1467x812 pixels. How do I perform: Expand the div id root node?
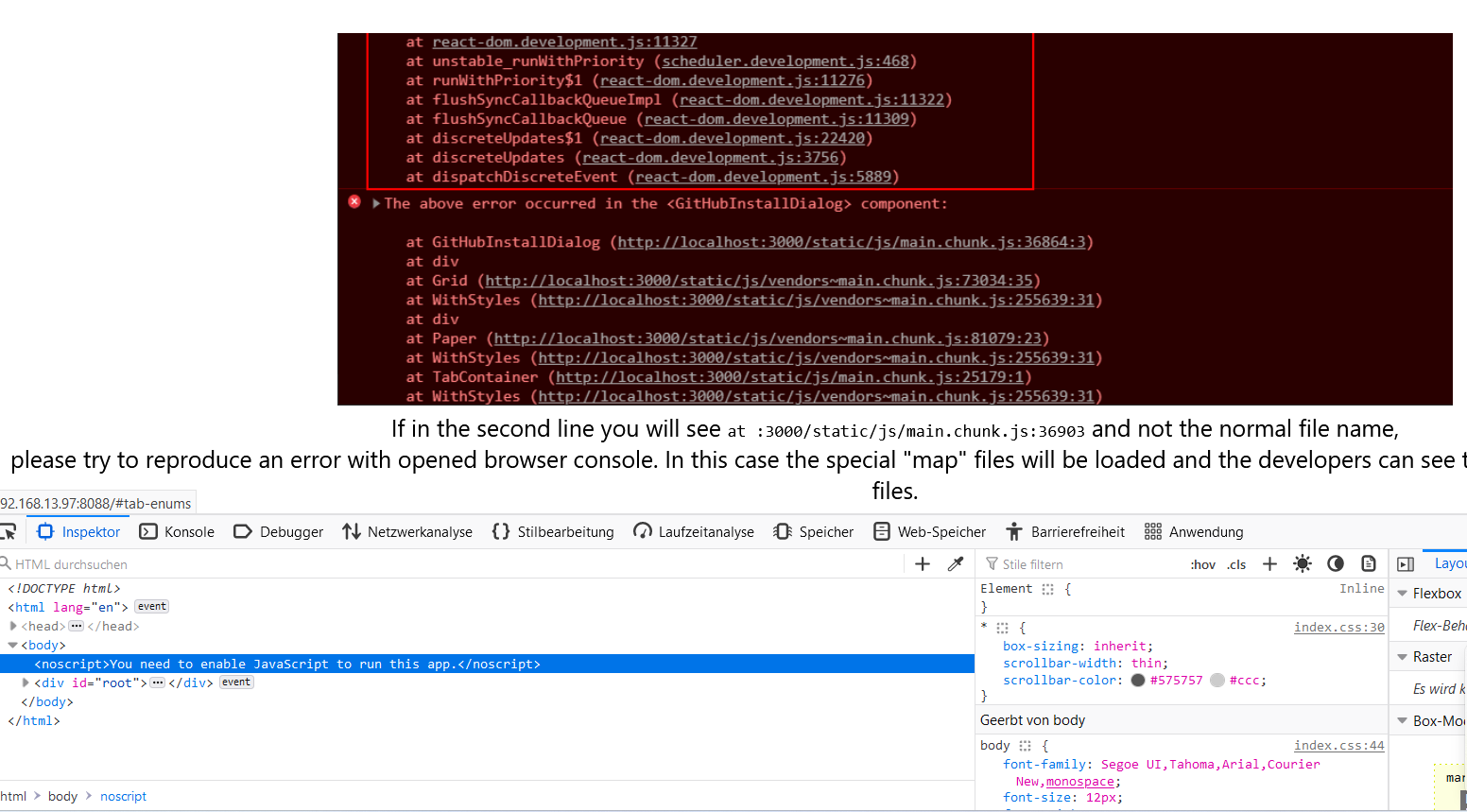tap(26, 682)
